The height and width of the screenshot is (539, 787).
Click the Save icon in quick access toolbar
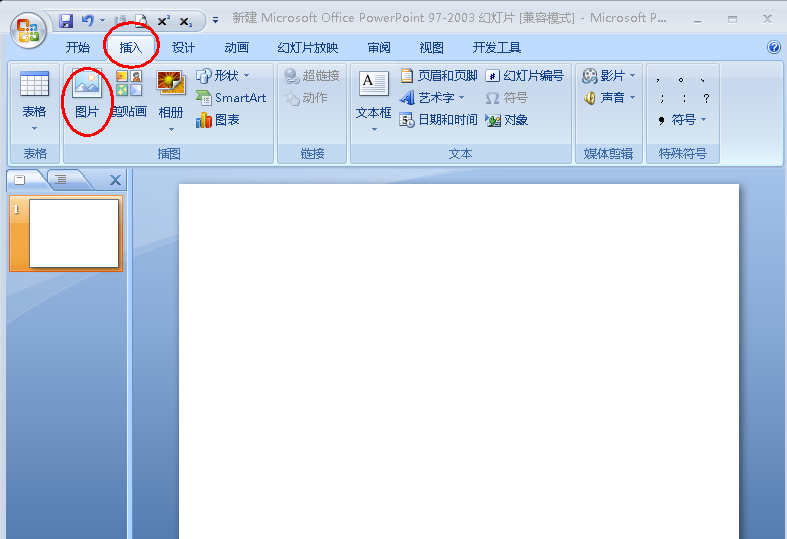click(x=66, y=20)
